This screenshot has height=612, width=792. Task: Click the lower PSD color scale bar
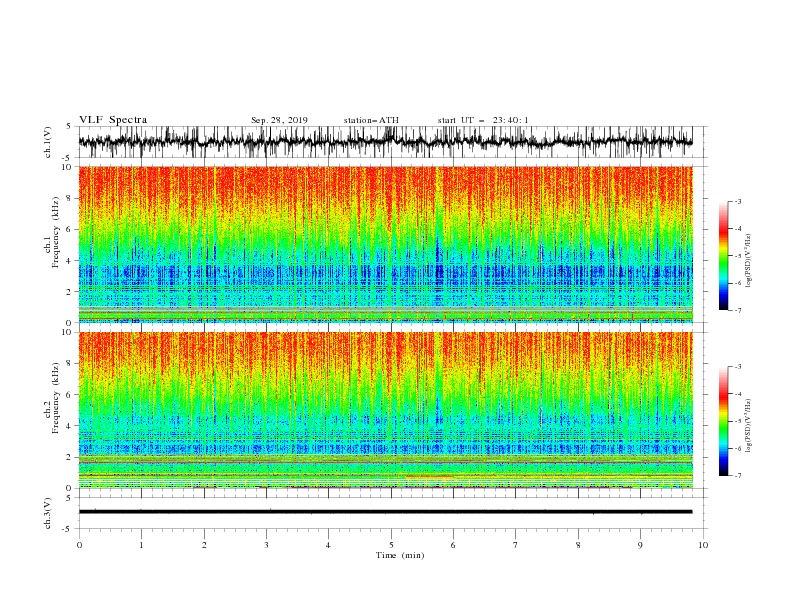click(723, 421)
